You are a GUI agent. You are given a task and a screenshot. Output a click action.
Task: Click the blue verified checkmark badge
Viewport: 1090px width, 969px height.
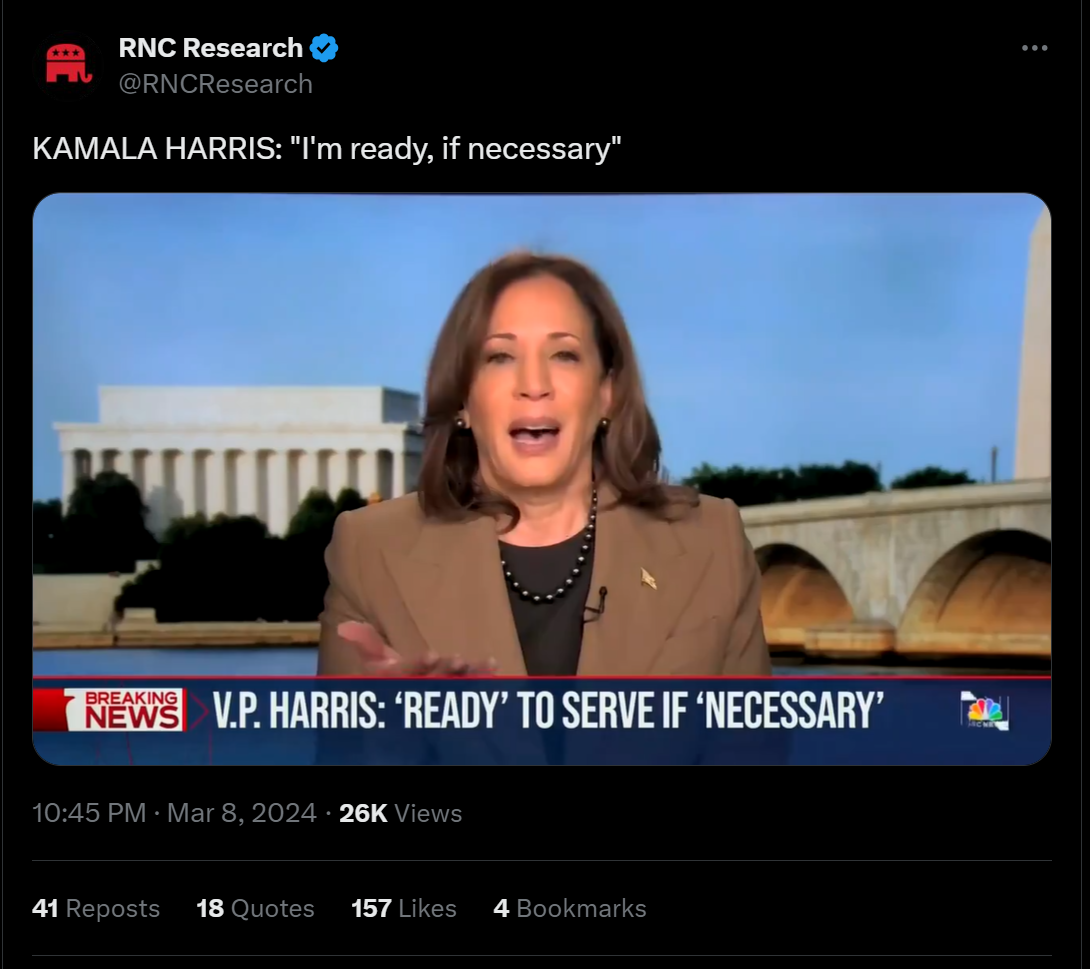pyautogui.click(x=323, y=48)
